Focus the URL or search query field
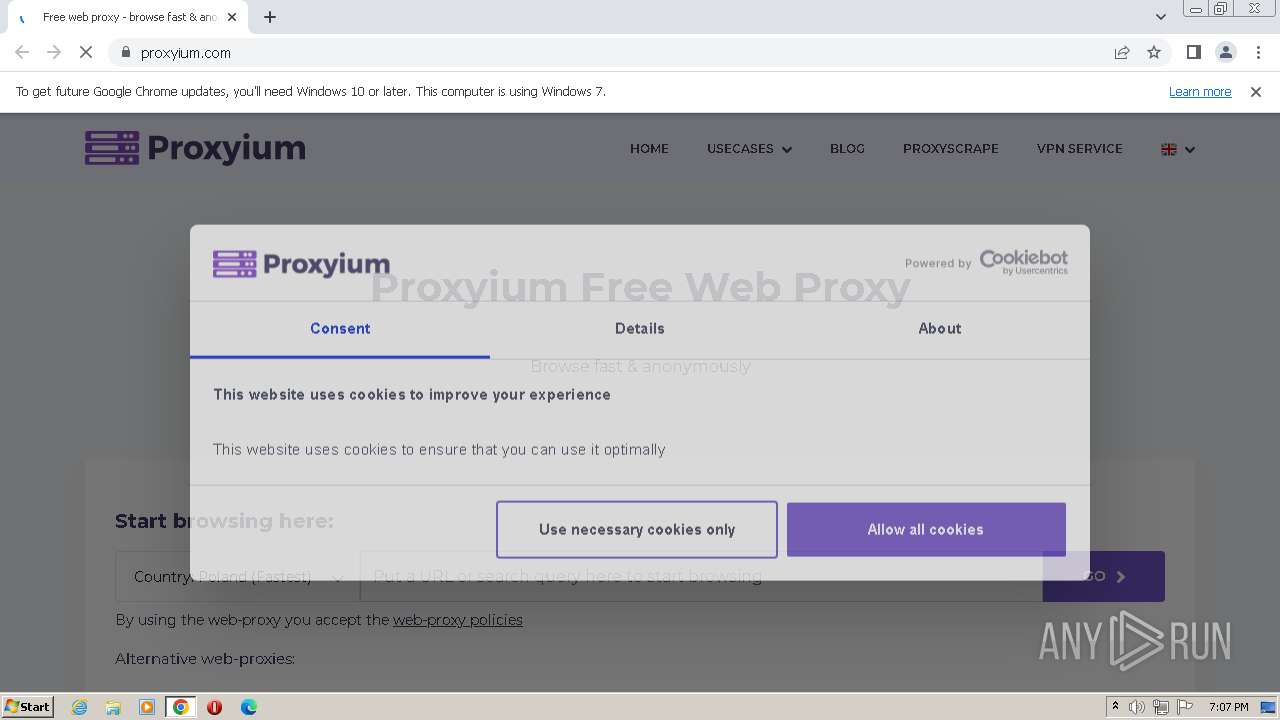This screenshot has height=720, width=1280. tap(701, 576)
